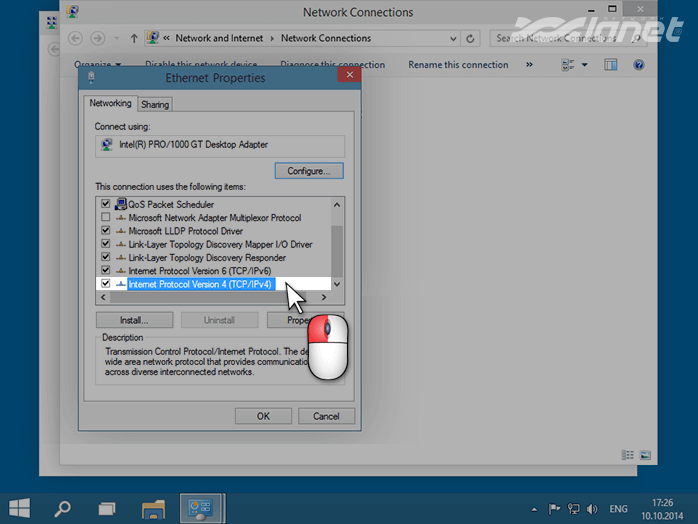Viewport: 698px width, 524px height.
Task: Go forward in Network Connections window
Action: 97,38
